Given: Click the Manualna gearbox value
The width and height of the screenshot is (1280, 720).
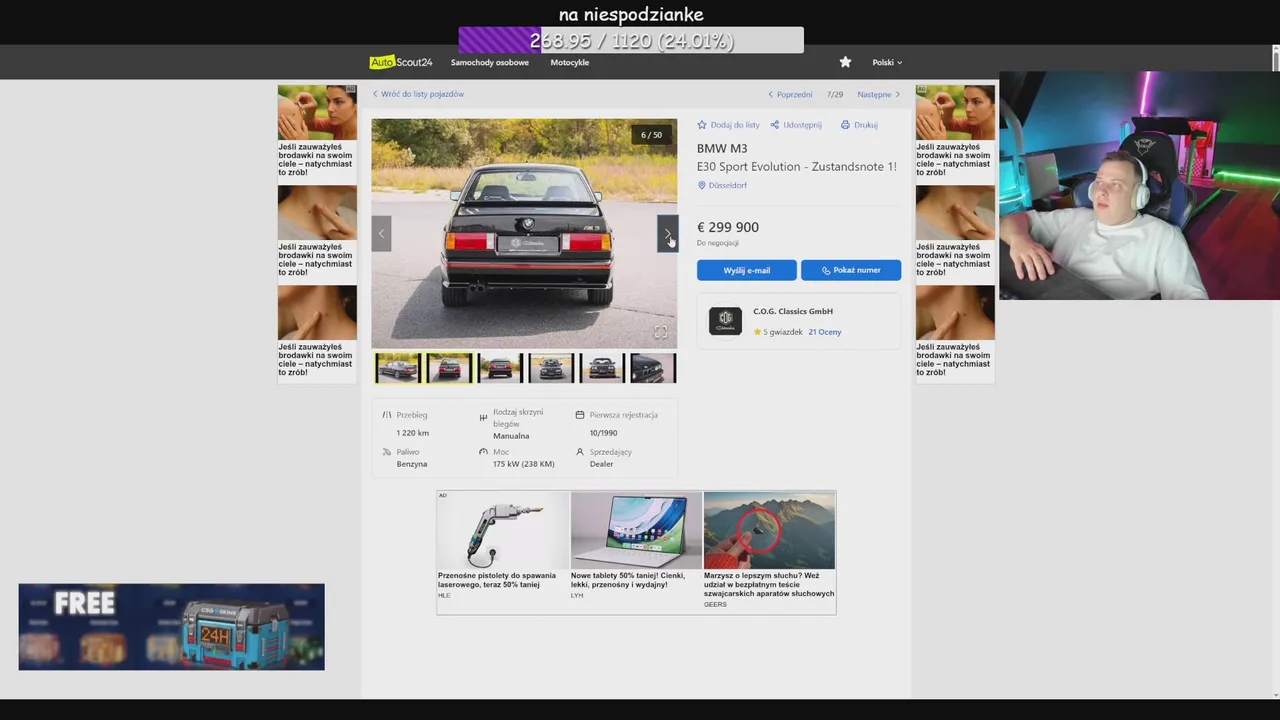Looking at the screenshot, I should pyautogui.click(x=511, y=436).
